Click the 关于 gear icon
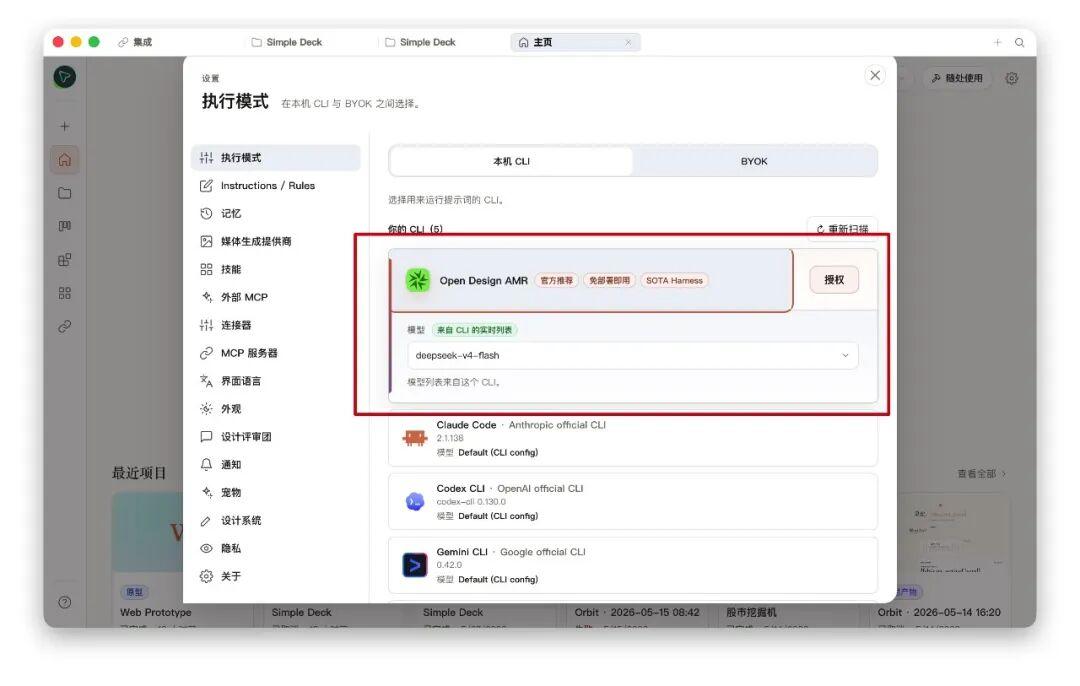Screen dimensions: 1080x686 (x=206, y=576)
